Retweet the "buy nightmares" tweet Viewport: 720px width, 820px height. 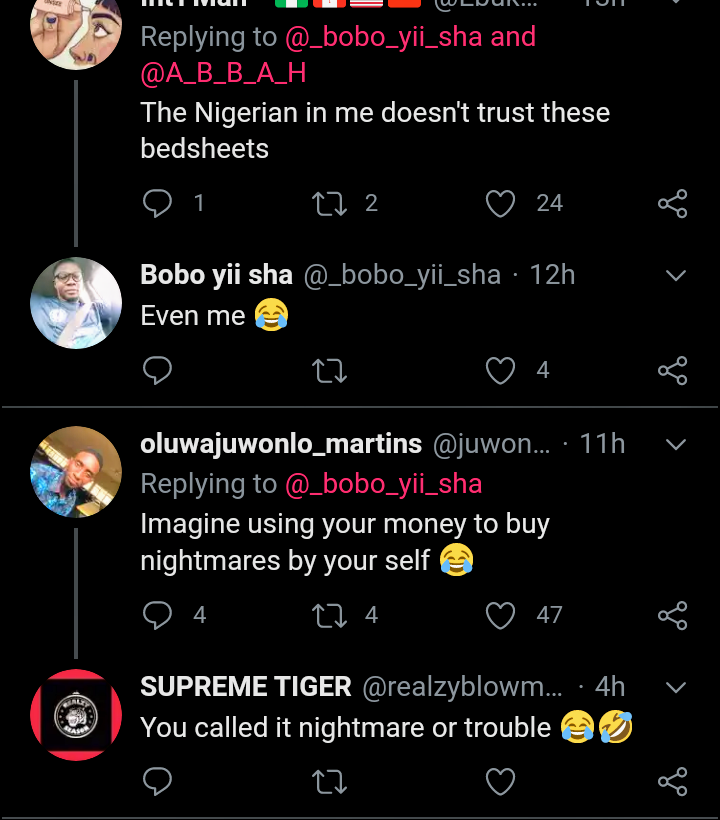coord(328,615)
